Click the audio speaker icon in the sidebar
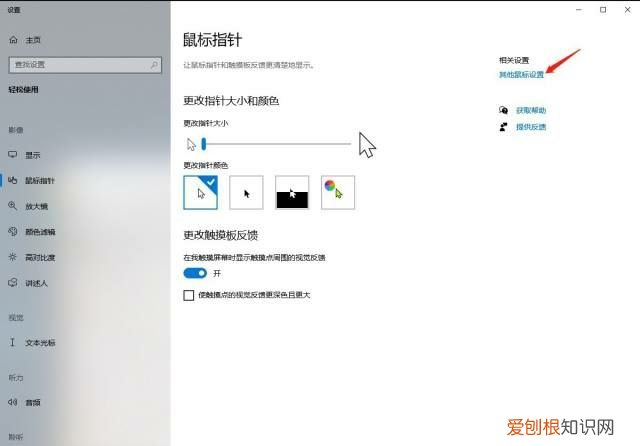Viewport: 640px width, 446px height. [13, 402]
